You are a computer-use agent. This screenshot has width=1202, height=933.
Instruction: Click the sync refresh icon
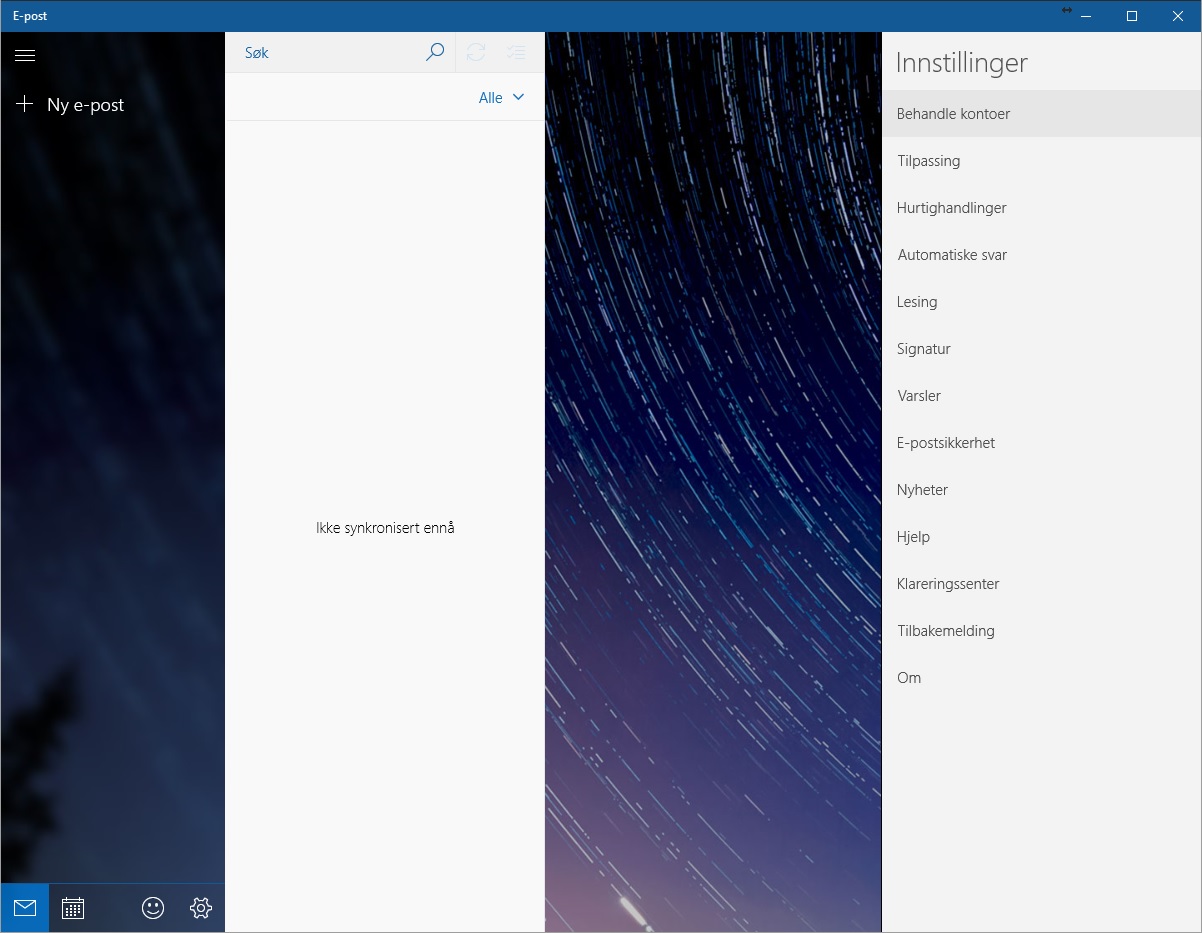click(476, 52)
